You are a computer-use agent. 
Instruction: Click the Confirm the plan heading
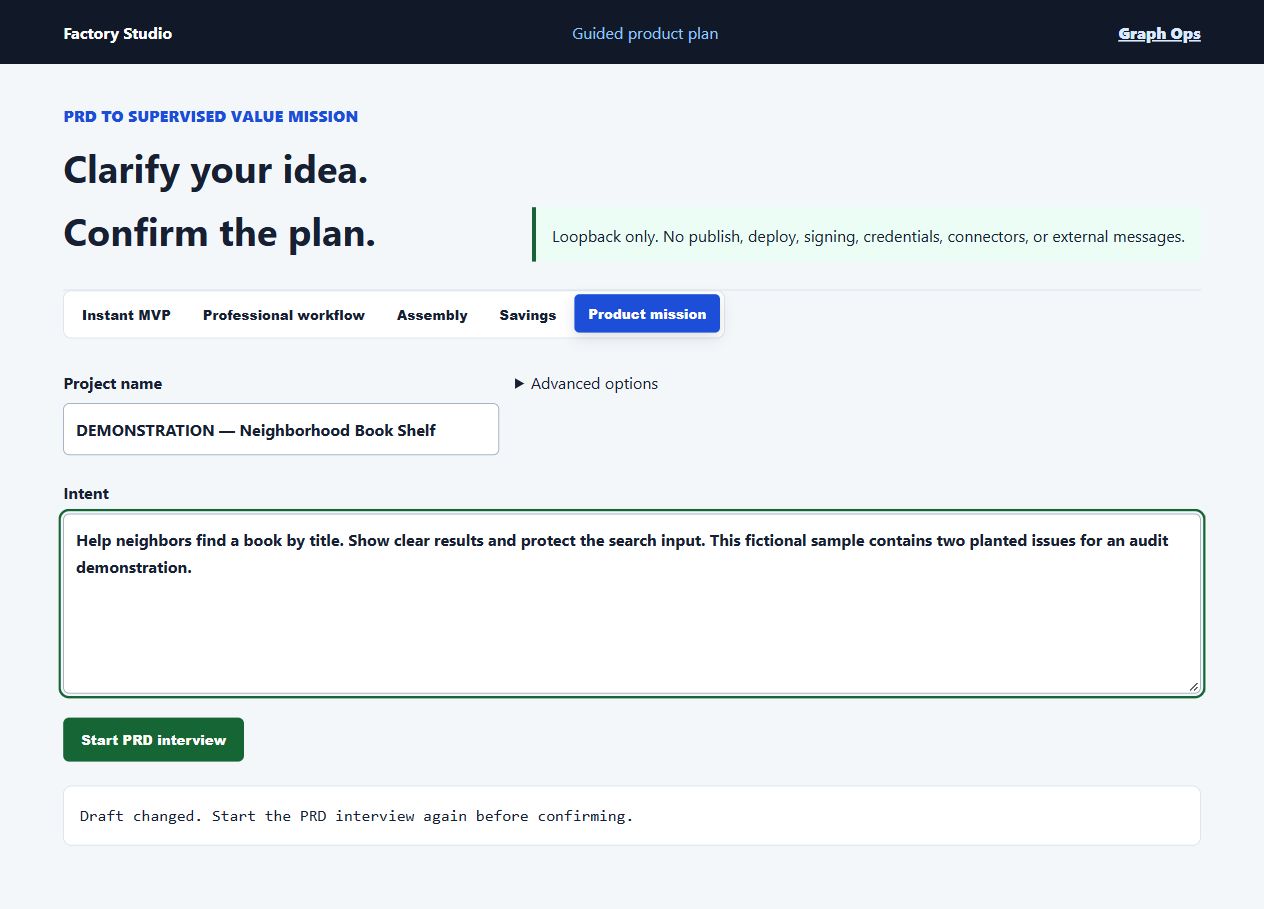(x=220, y=232)
